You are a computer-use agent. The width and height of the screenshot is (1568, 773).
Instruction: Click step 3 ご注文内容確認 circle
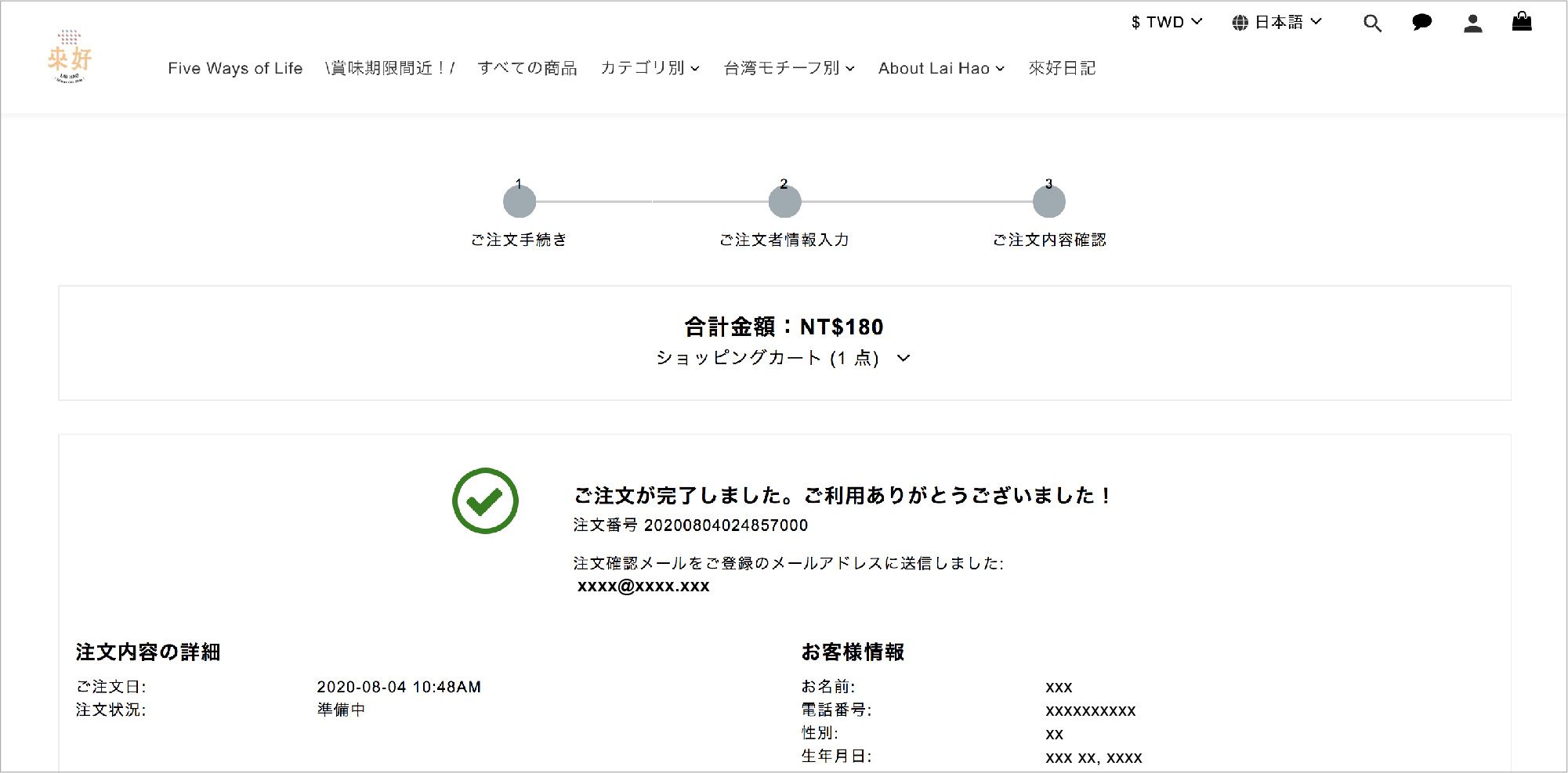[1048, 202]
